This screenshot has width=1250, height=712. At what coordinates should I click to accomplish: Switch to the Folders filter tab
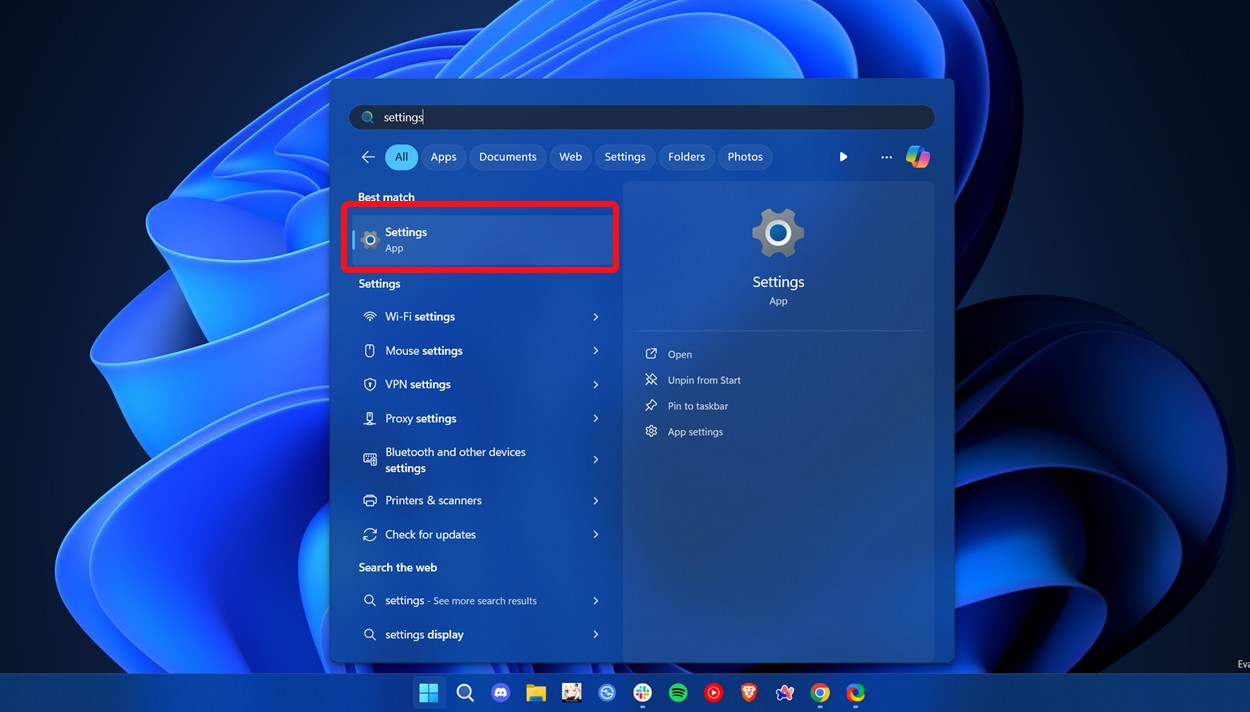tap(686, 157)
